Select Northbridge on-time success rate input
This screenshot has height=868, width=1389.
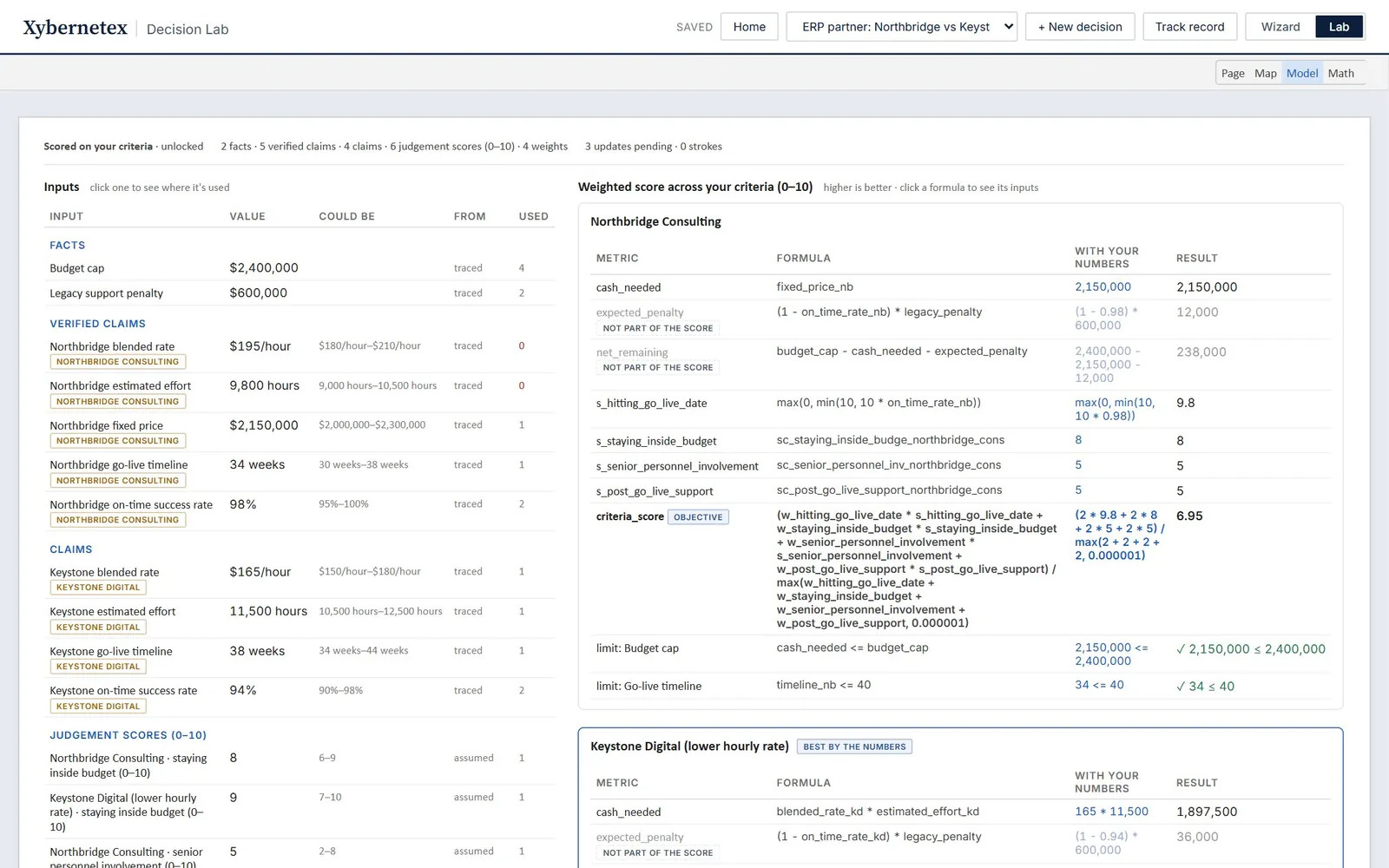pyautogui.click(x=300, y=511)
